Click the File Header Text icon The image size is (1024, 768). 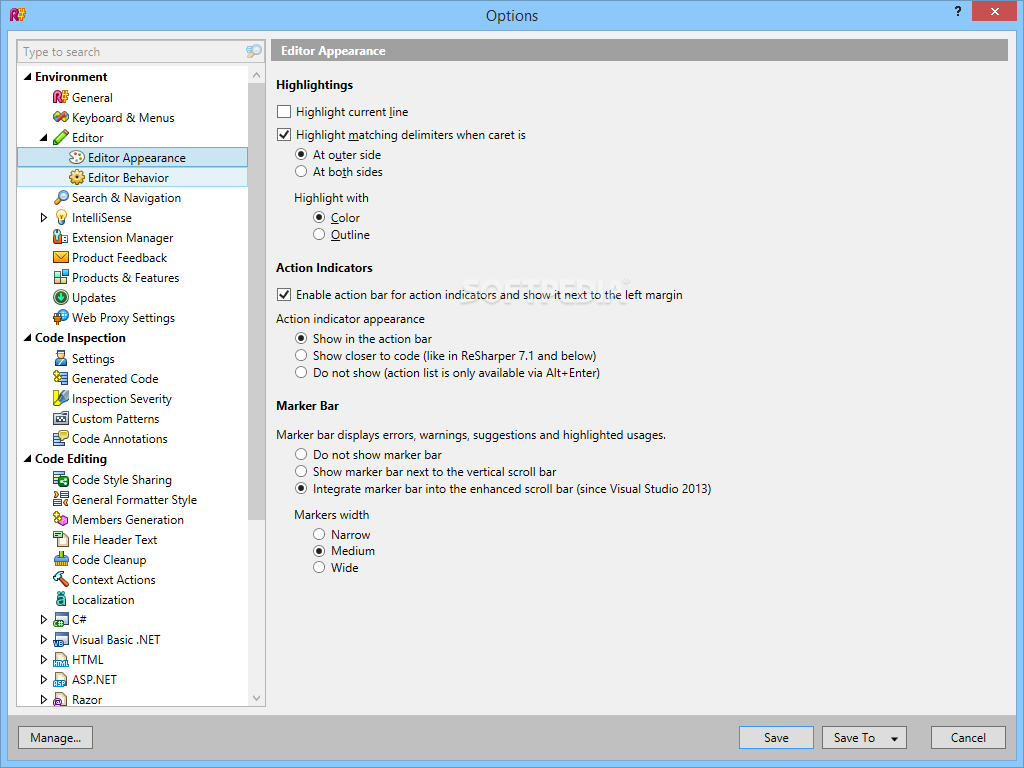[61, 539]
